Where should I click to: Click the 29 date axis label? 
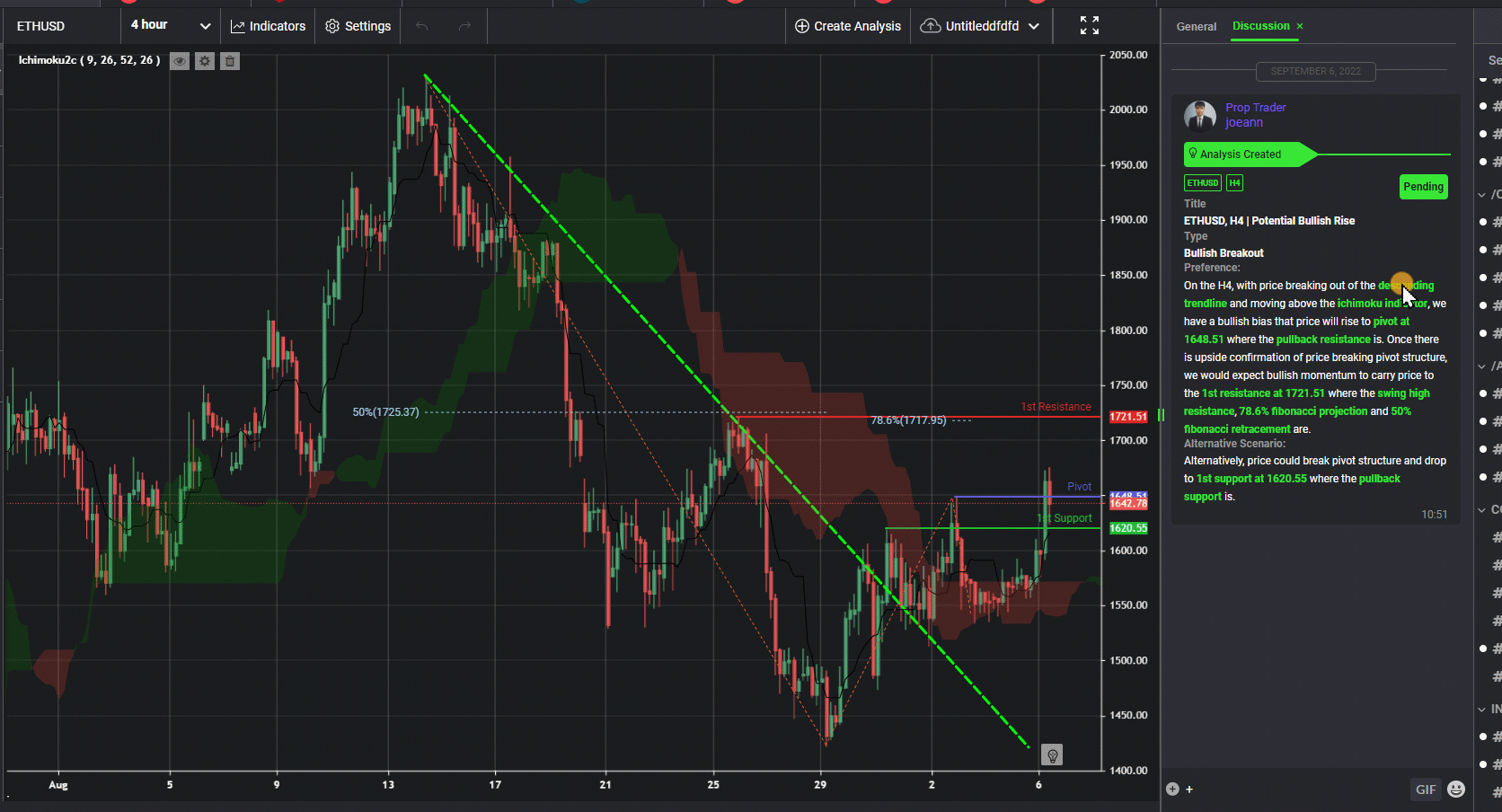click(820, 785)
